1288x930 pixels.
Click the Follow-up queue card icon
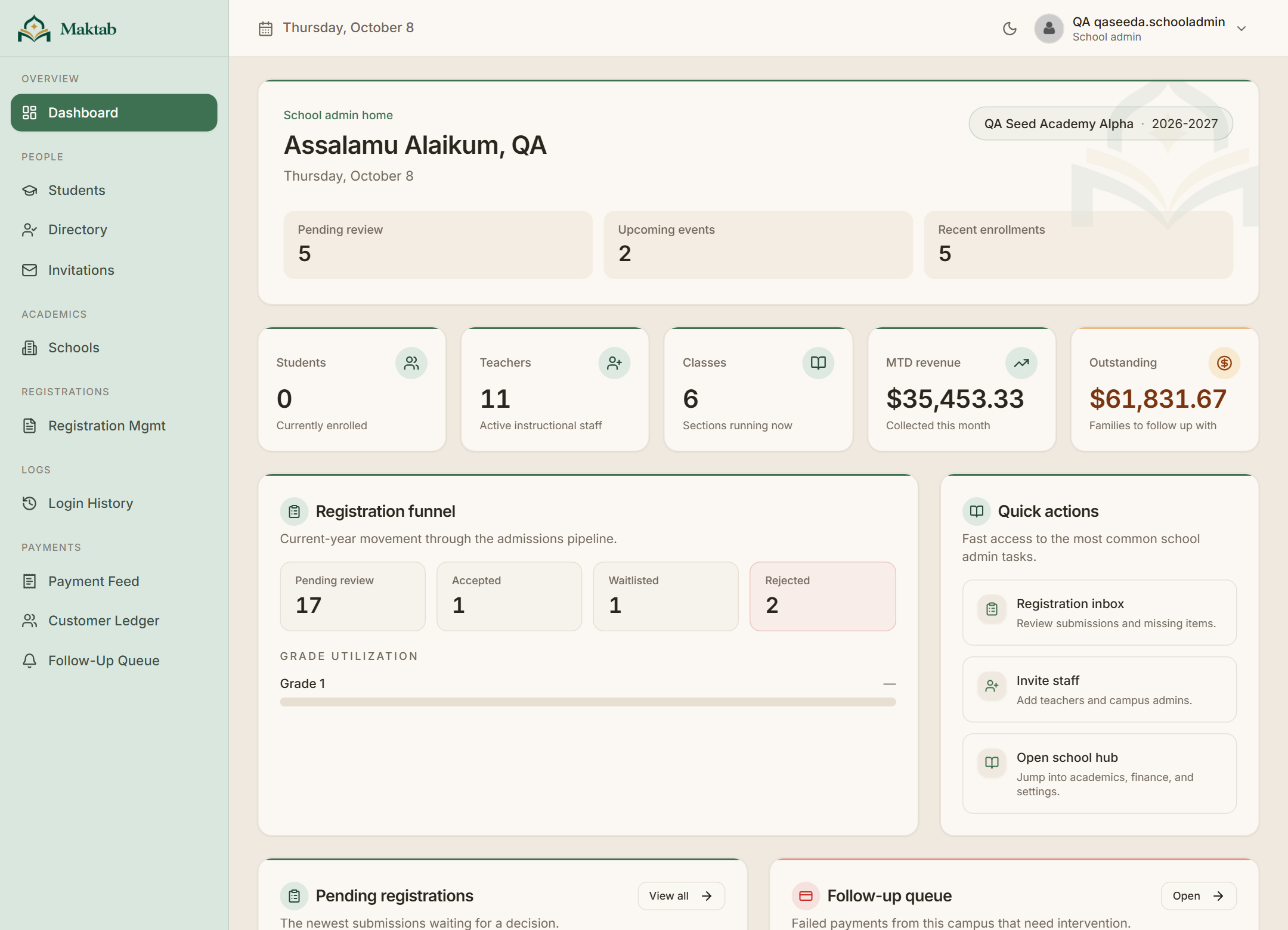(806, 896)
